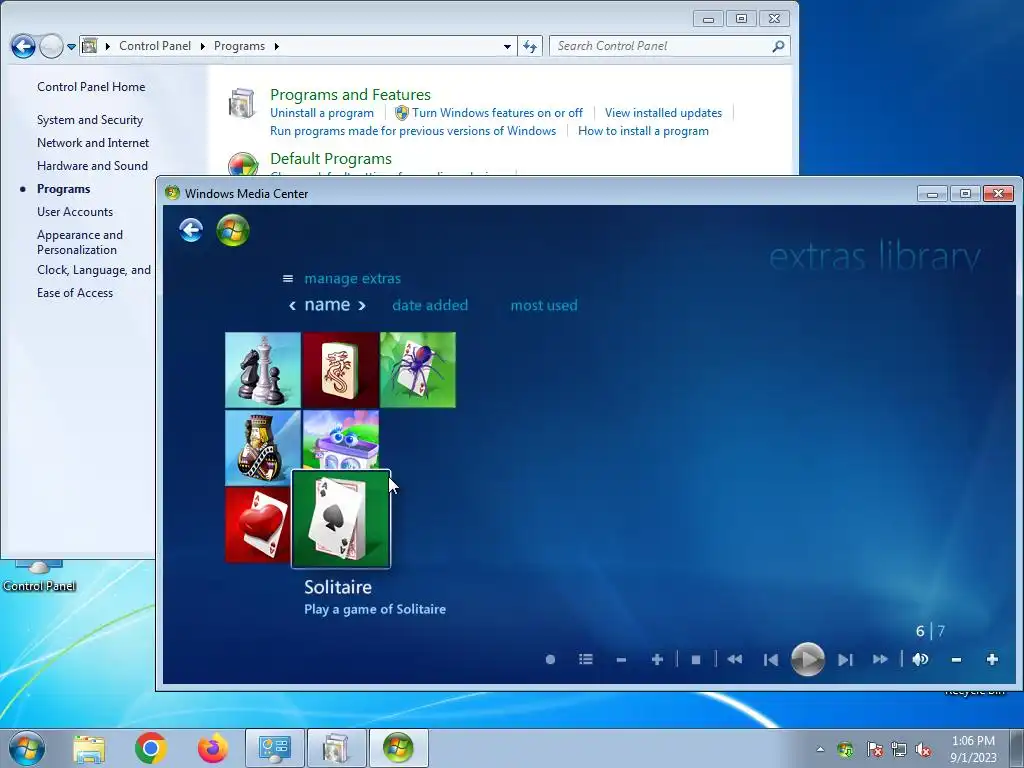This screenshot has width=1024, height=768.
Task: Click the Rewind button
Action: pos(735,660)
